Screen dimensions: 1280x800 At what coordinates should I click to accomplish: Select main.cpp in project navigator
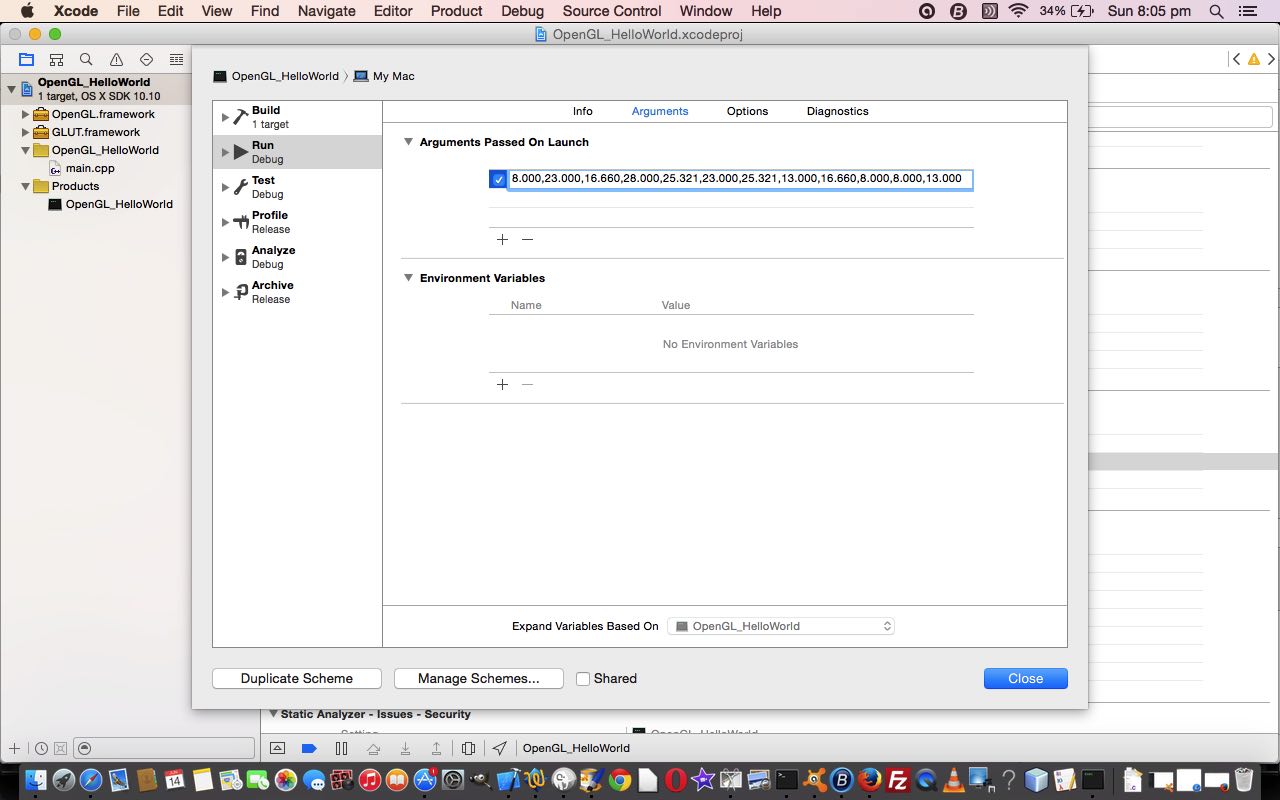coord(90,168)
